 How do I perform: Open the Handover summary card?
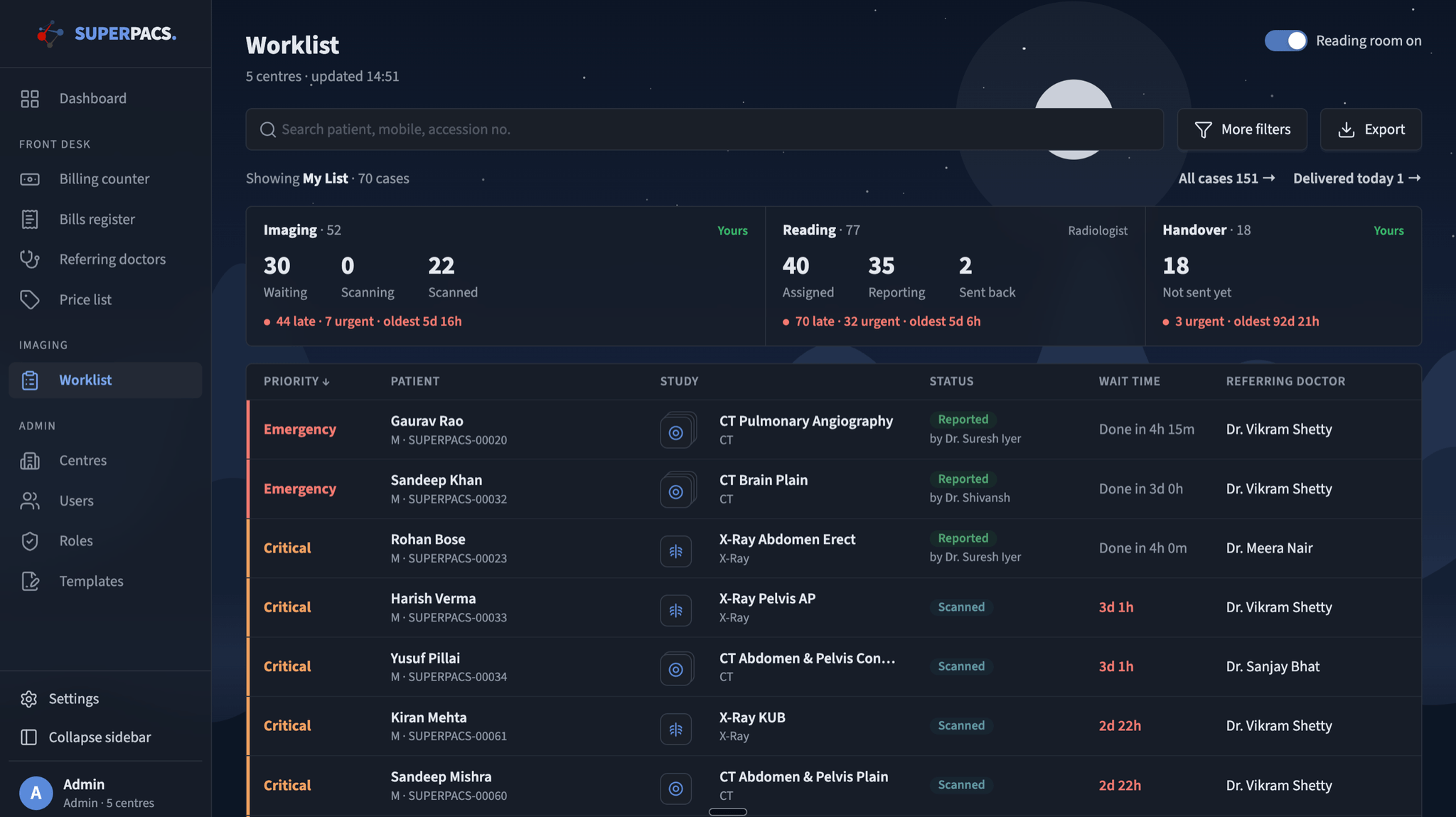[x=1283, y=276]
